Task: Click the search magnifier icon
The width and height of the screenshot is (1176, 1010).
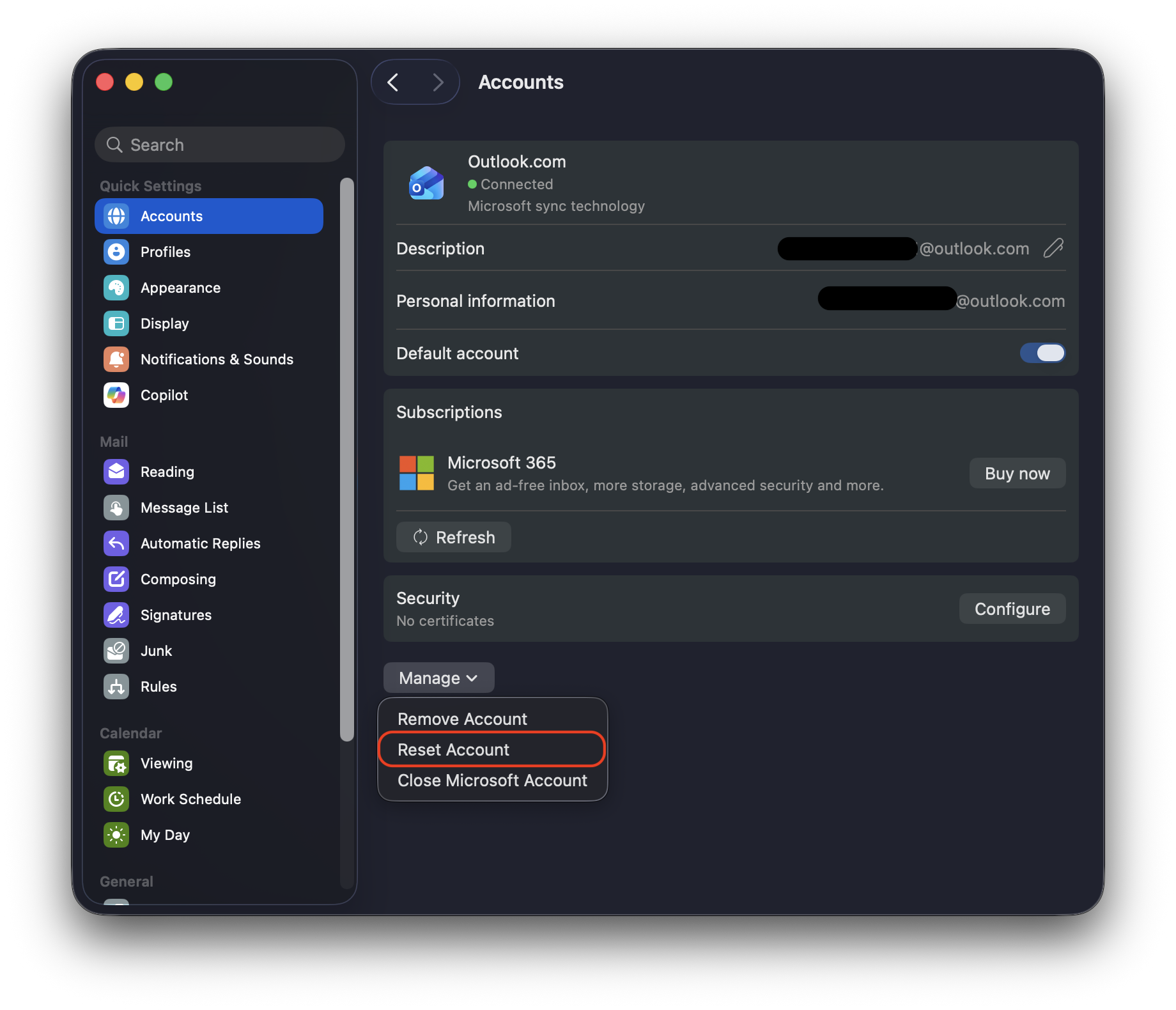Action: 114,145
